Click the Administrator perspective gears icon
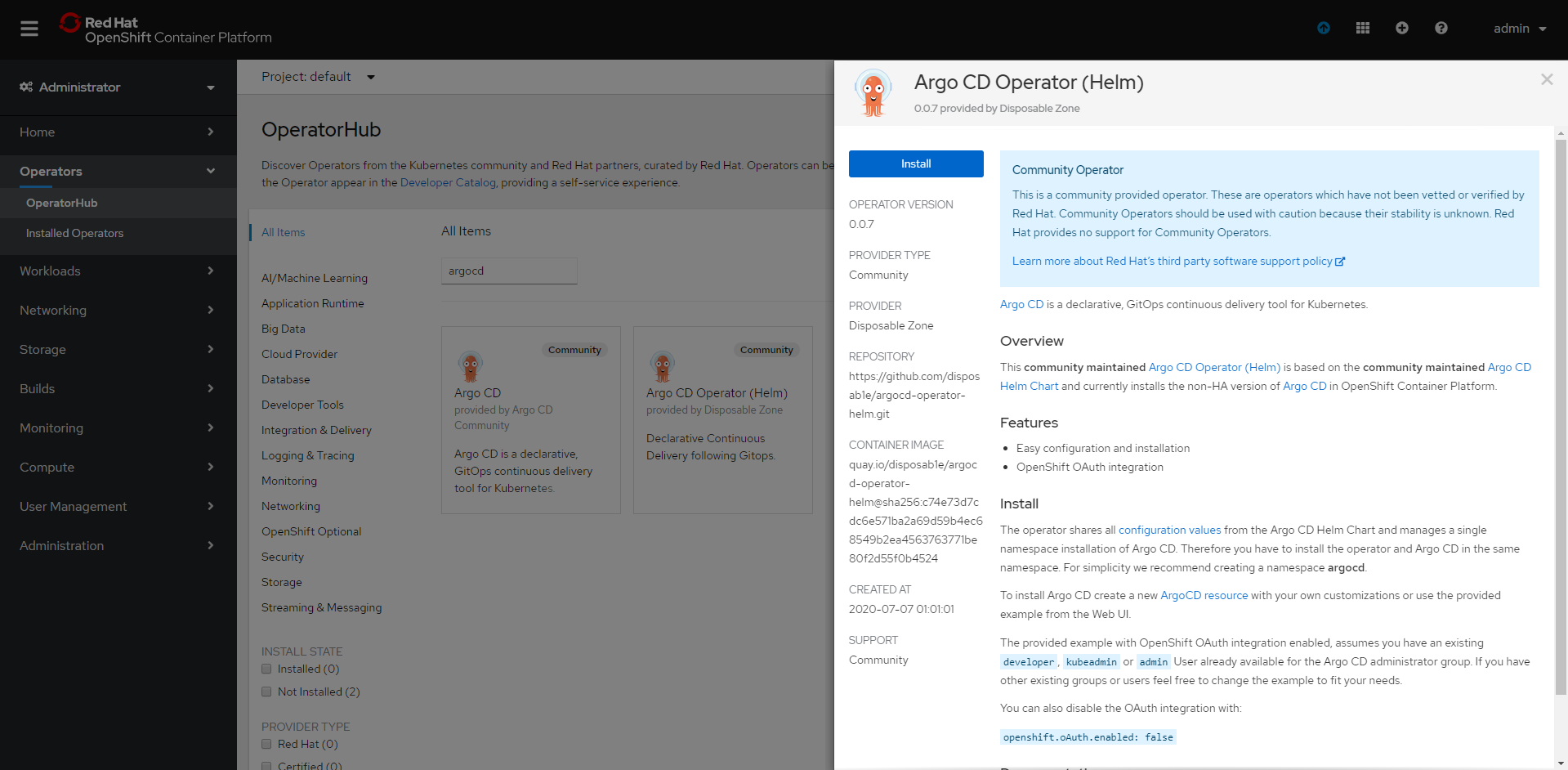Image resolution: width=1568 pixels, height=770 pixels. (26, 87)
